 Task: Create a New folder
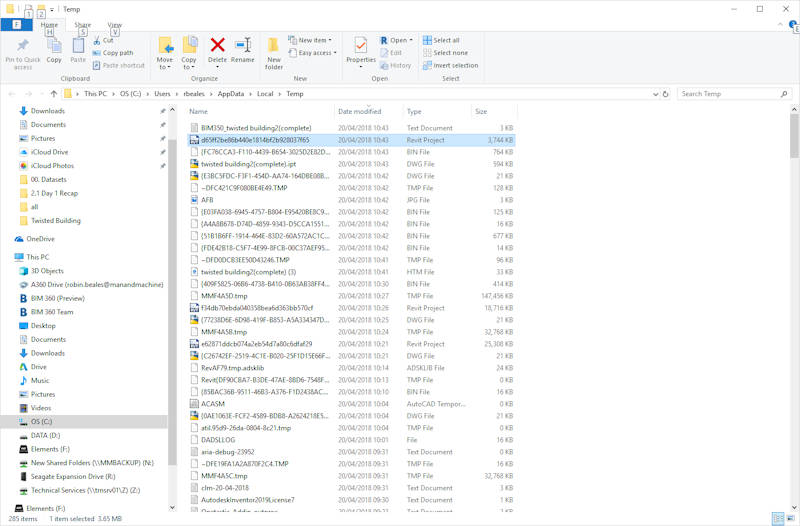[x=274, y=53]
